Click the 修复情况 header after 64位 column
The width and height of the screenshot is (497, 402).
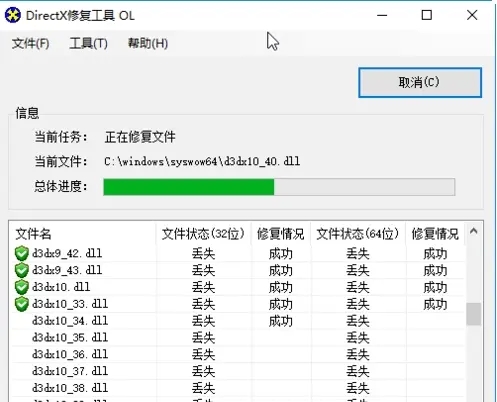[435, 234]
